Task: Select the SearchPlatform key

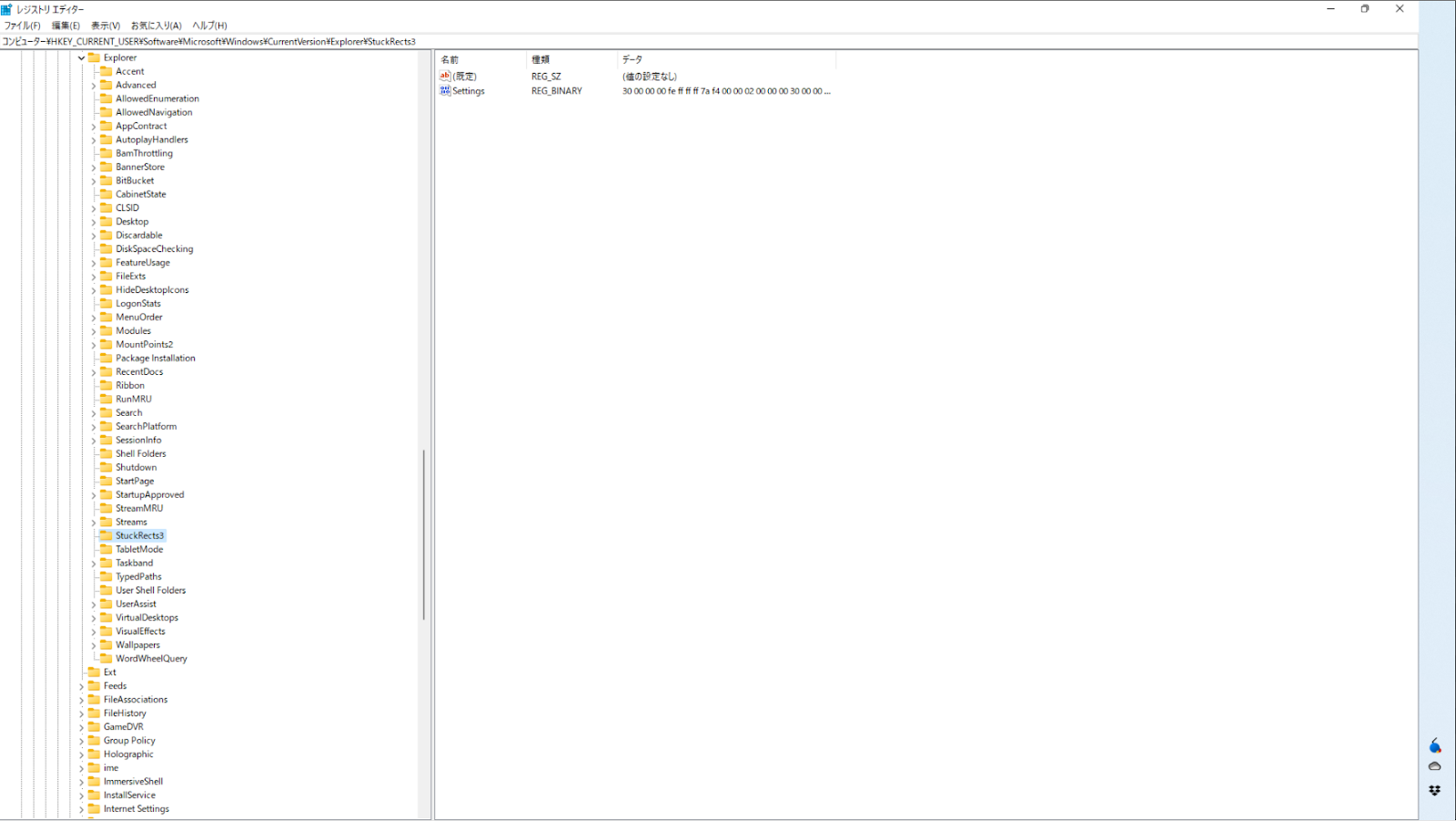Action: [147, 427]
